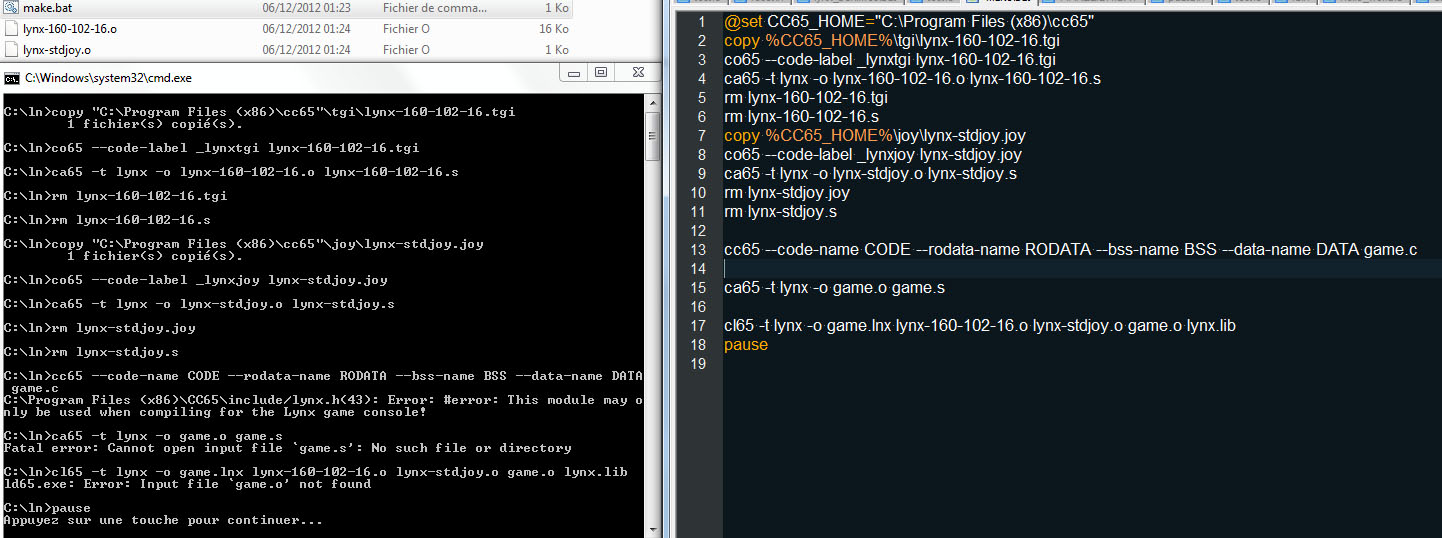Click the console scrollbar up arrow
Viewport: 1442px width, 538px height.
(x=652, y=101)
